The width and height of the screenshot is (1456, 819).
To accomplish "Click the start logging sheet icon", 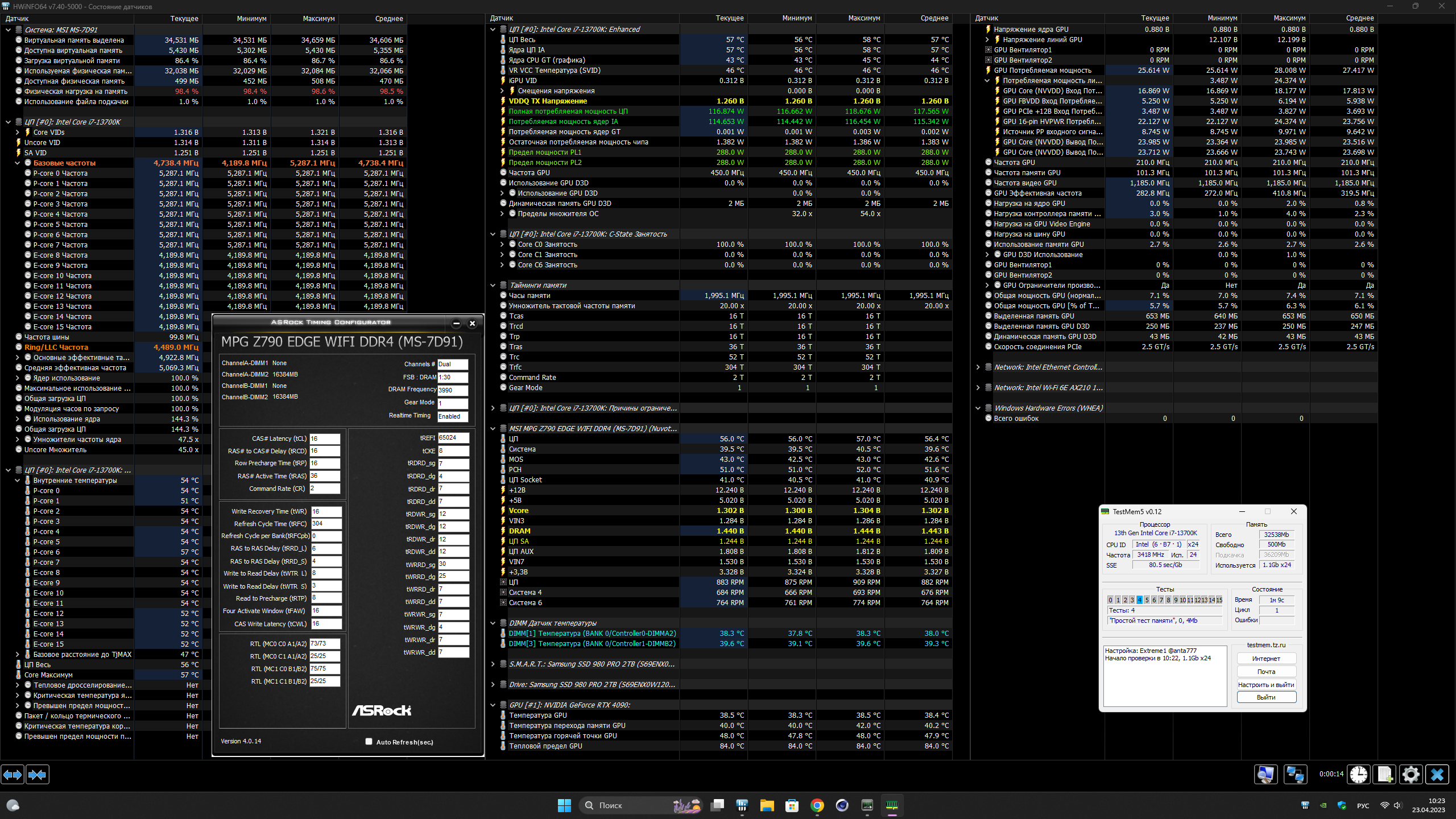I will coord(1384,775).
